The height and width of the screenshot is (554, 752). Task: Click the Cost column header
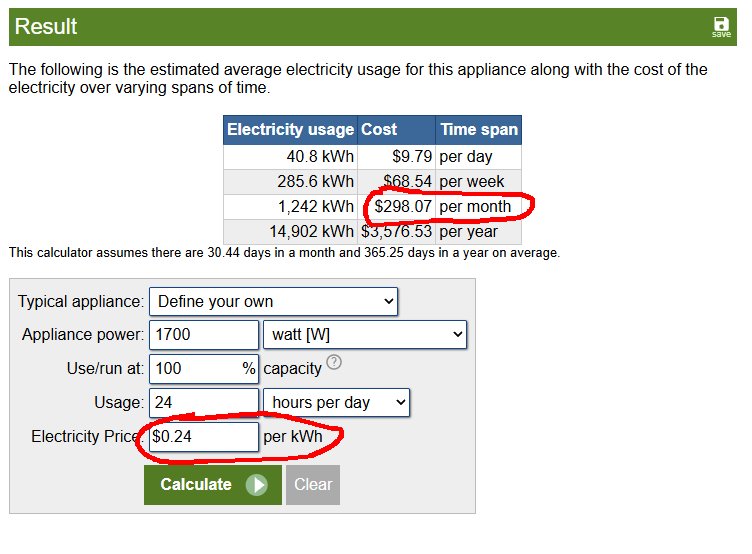pyautogui.click(x=380, y=130)
